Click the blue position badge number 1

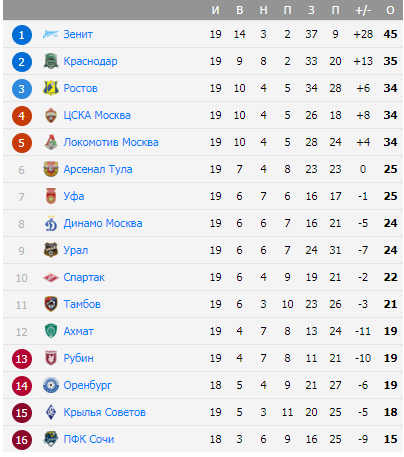(22, 35)
